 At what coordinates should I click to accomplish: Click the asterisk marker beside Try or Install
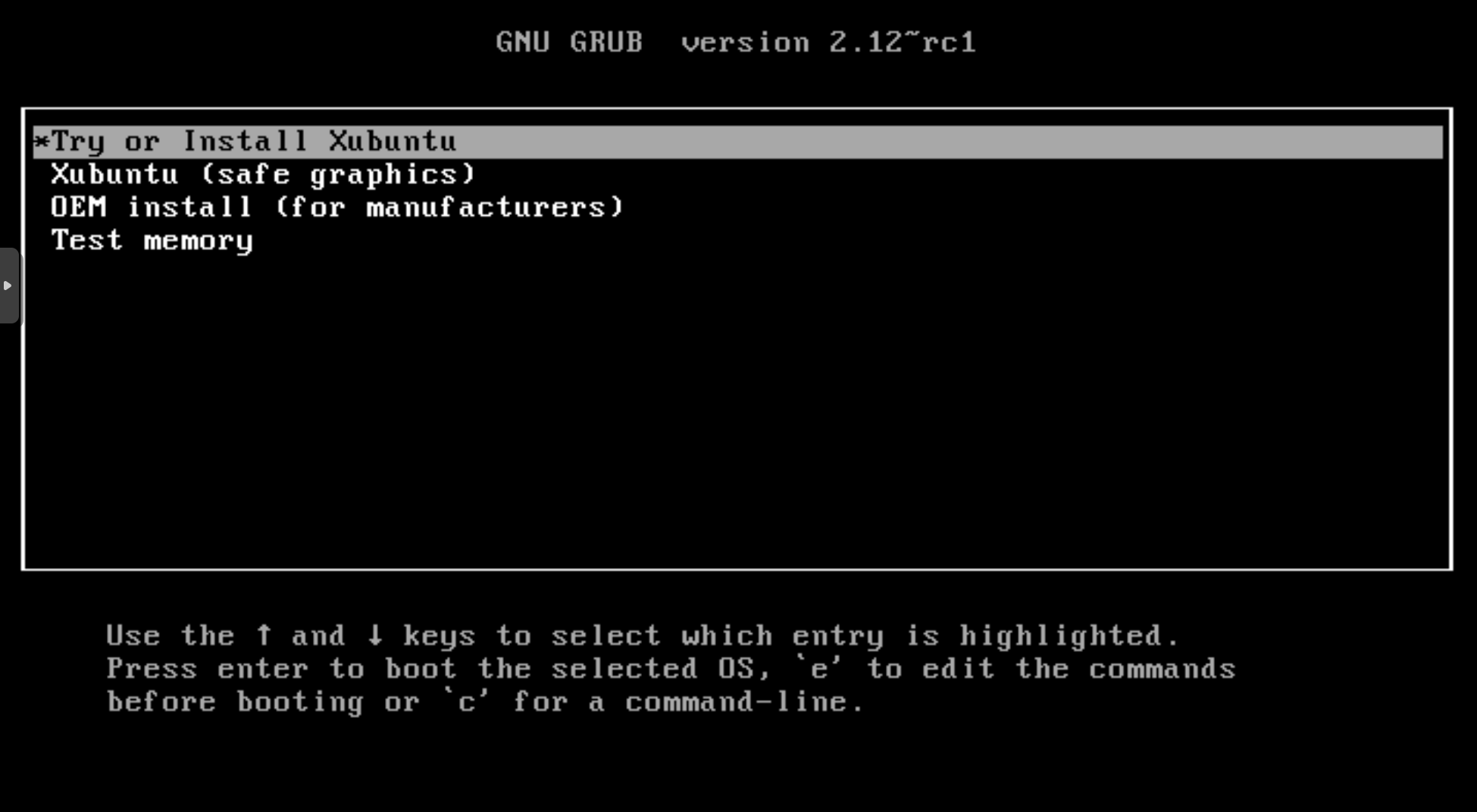(x=42, y=142)
